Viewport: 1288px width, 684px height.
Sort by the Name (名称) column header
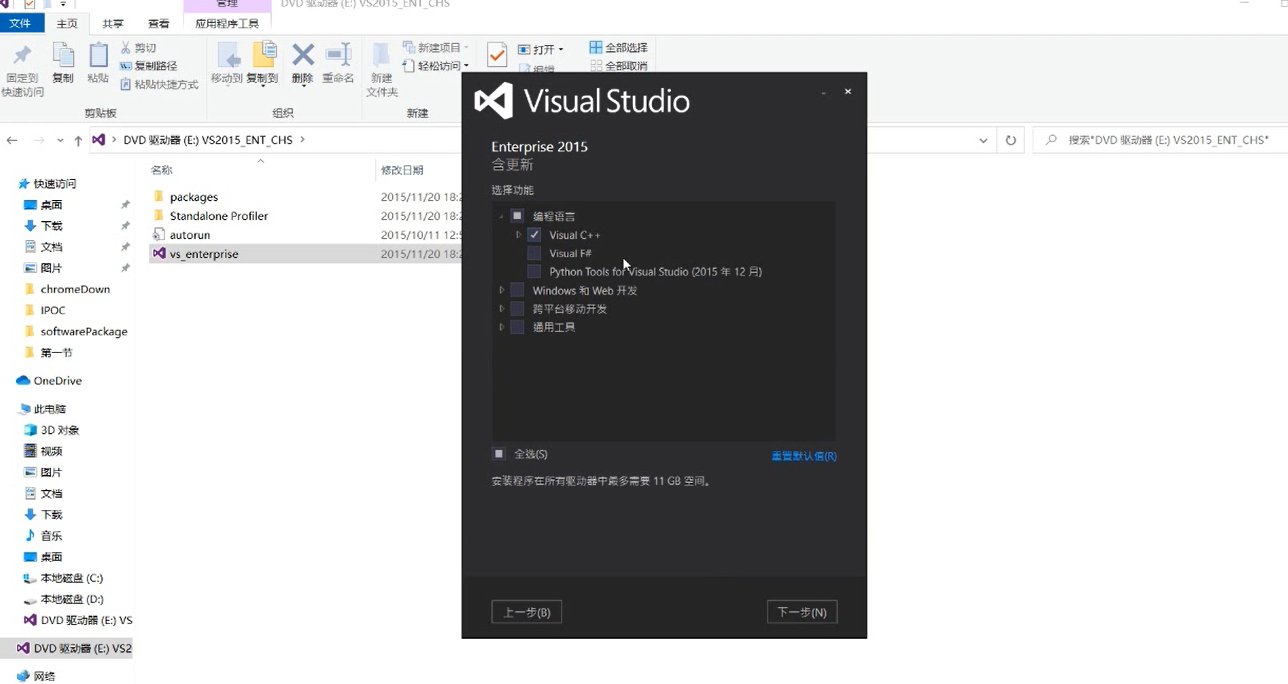click(x=161, y=170)
